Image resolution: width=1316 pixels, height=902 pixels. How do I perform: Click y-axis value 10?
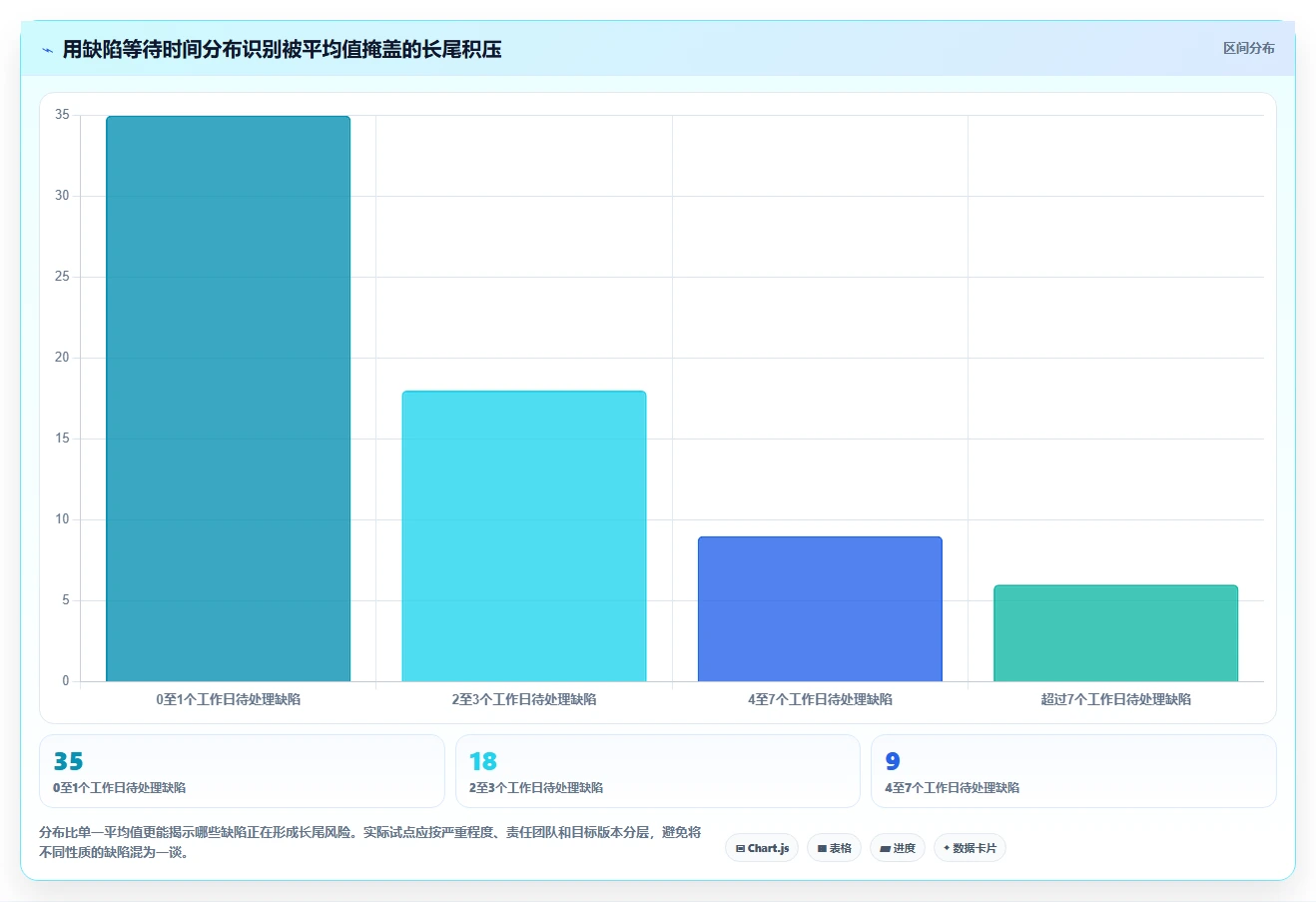point(62,519)
